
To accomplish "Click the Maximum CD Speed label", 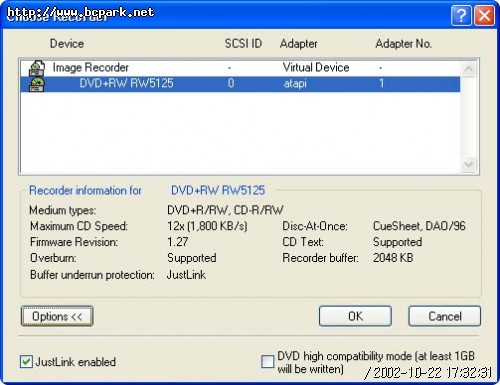I will (x=79, y=226).
